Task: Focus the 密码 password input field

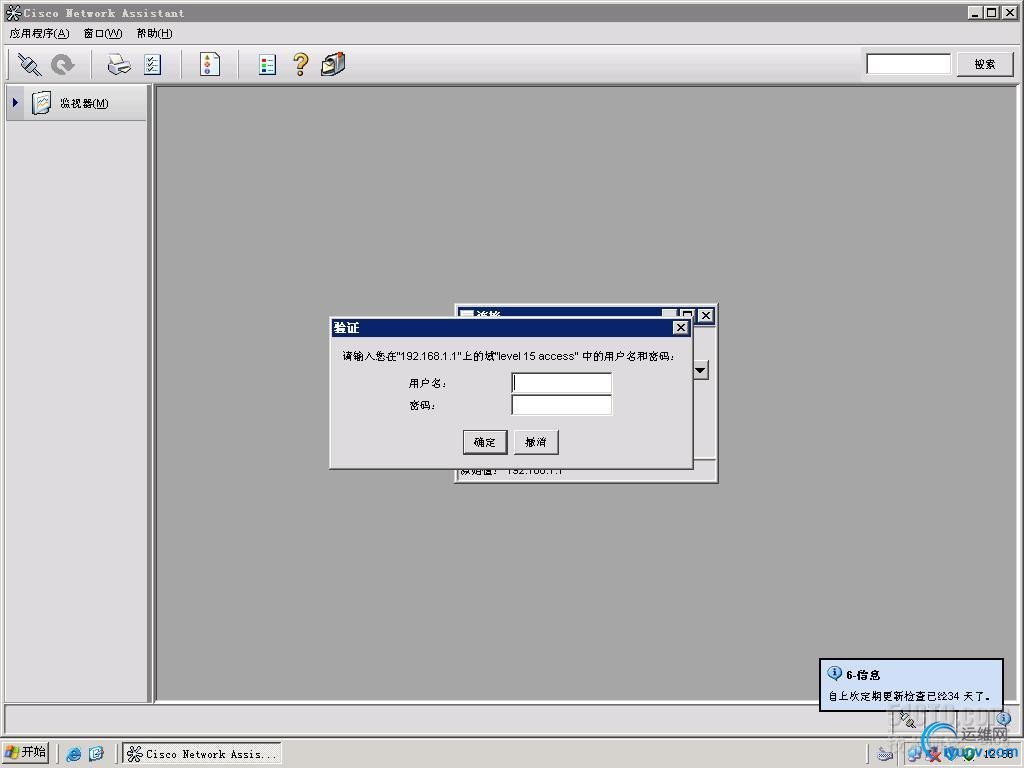Action: click(562, 405)
